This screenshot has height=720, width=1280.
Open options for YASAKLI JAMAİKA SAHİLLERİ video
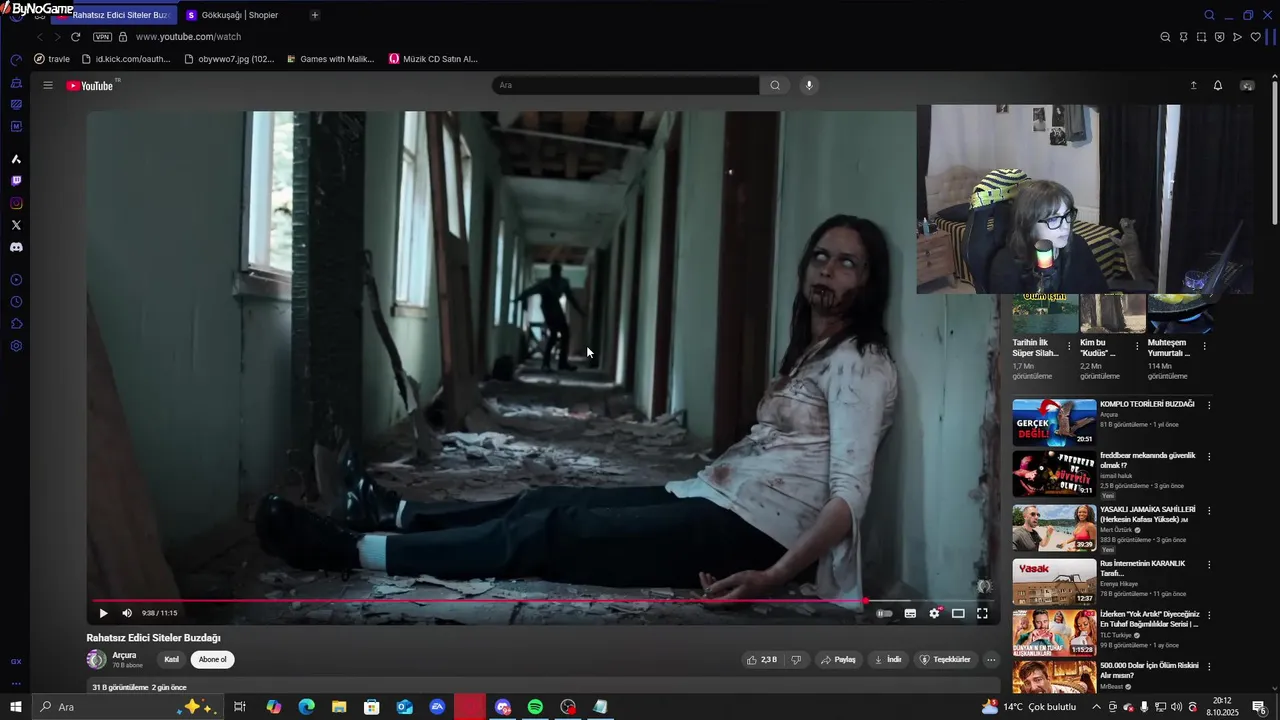pos(1209,511)
